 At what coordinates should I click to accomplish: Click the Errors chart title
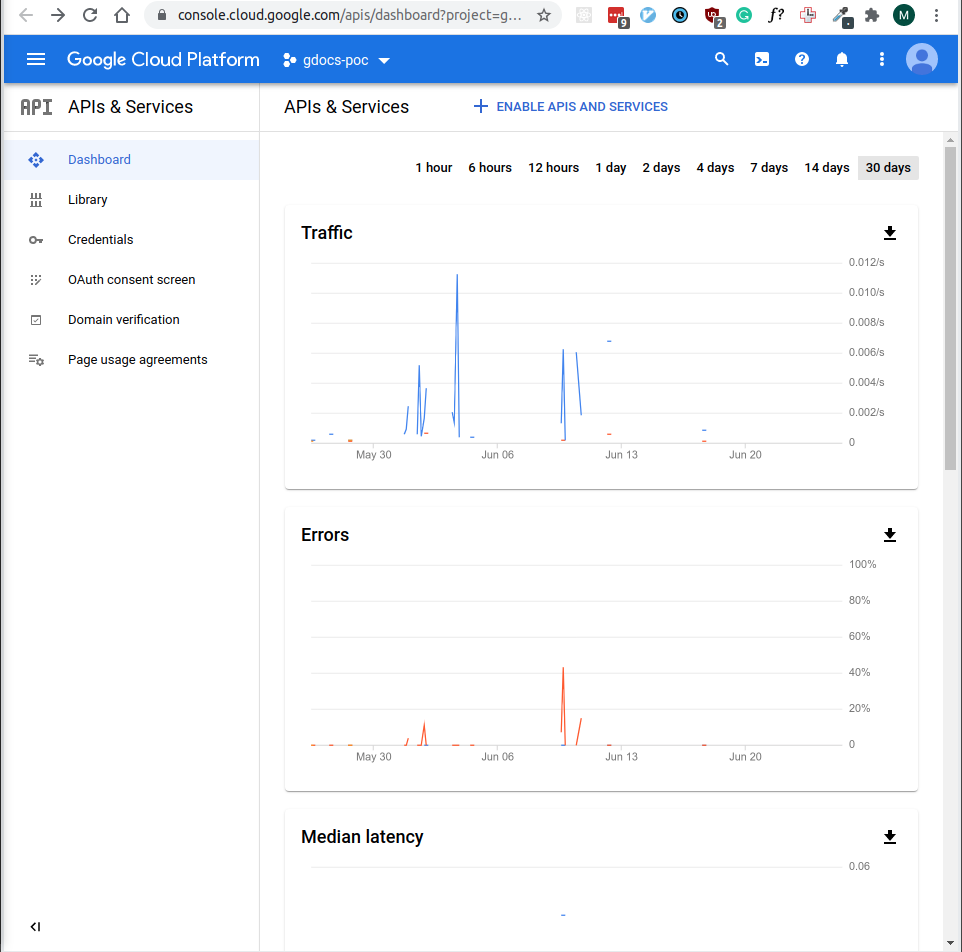(x=325, y=535)
